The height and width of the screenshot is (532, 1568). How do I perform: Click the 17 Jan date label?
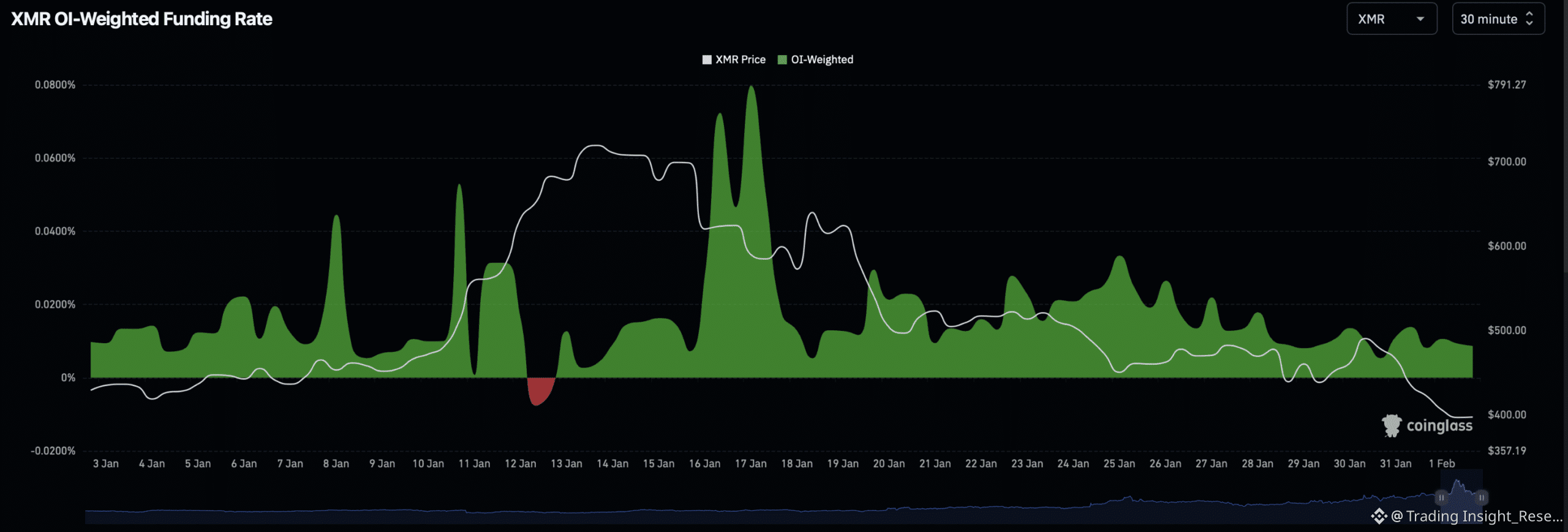coord(751,464)
